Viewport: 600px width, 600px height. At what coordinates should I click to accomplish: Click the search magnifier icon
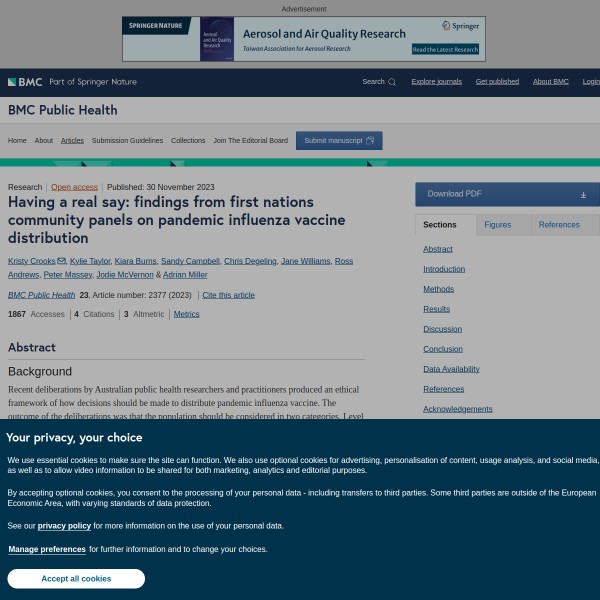pyautogui.click(x=392, y=82)
